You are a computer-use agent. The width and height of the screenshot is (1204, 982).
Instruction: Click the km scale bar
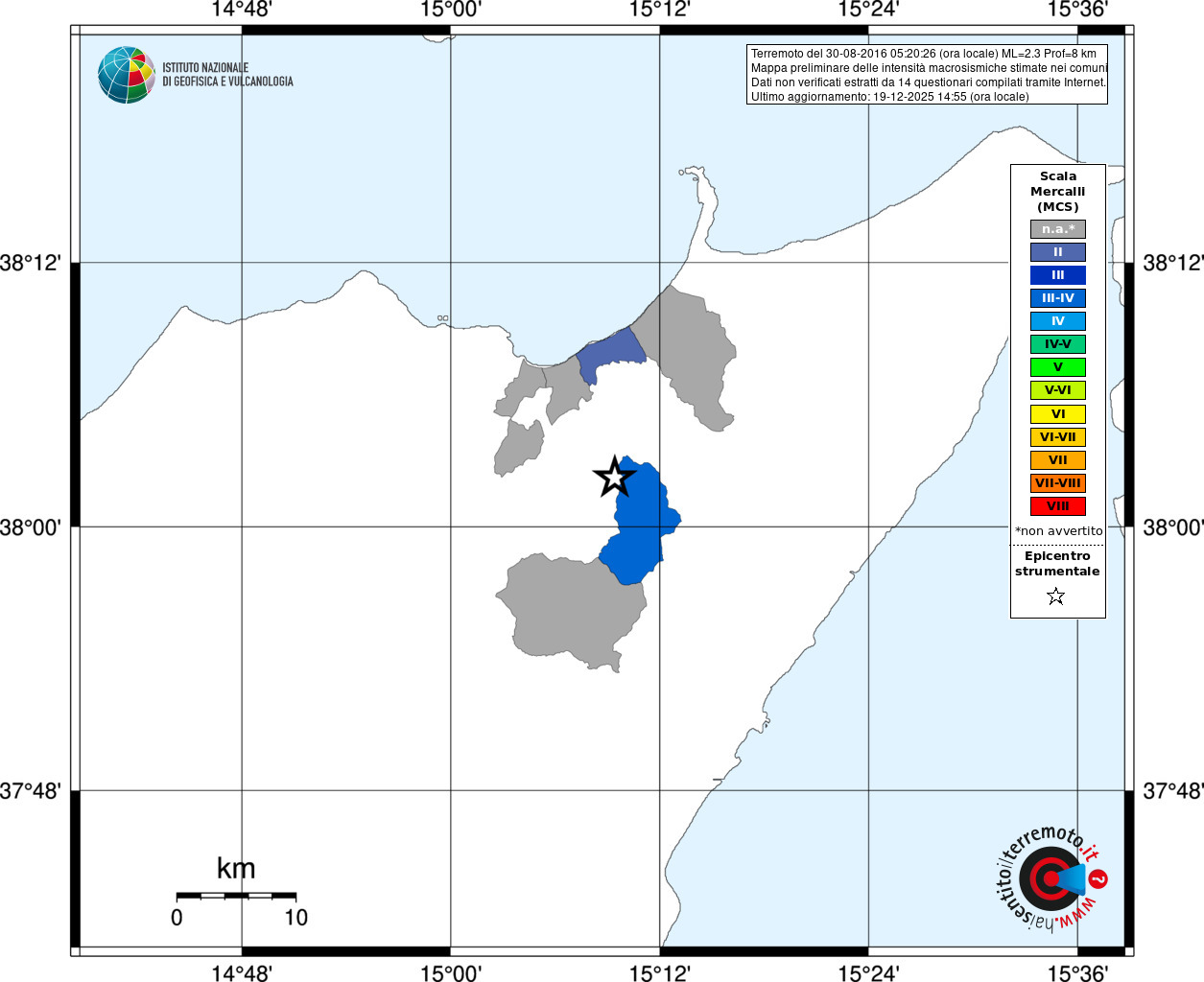click(x=236, y=896)
